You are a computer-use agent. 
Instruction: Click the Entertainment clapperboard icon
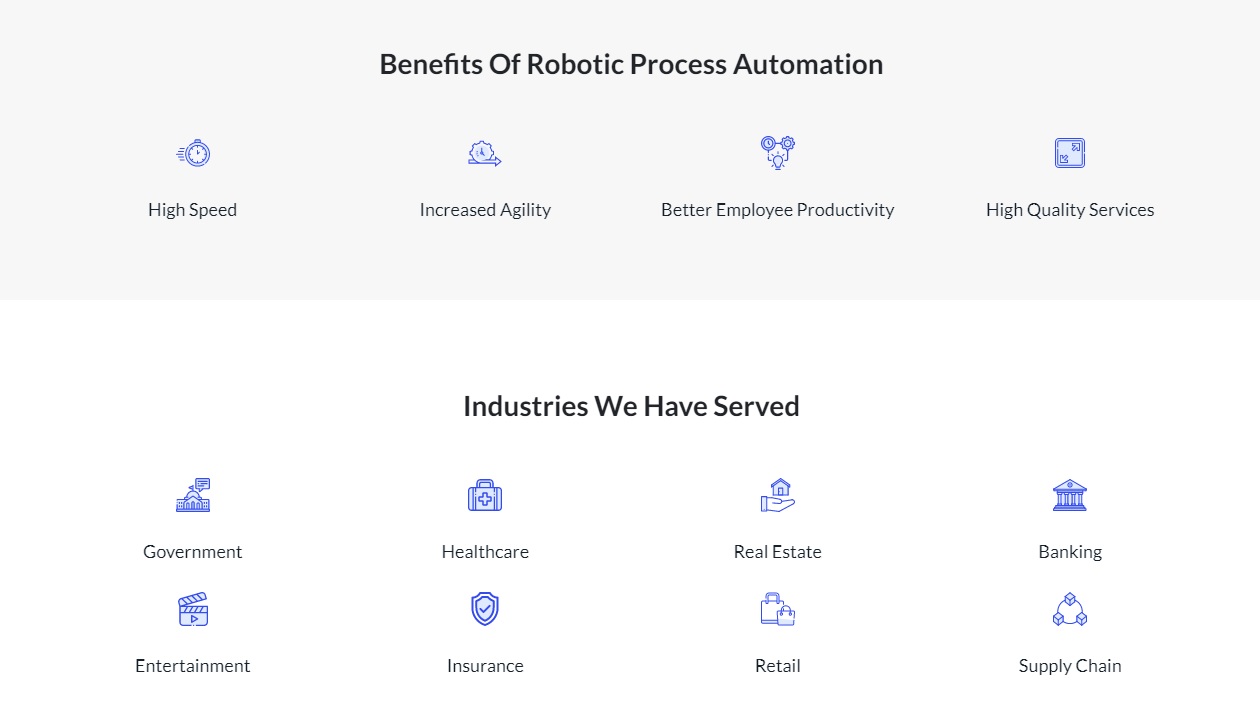point(193,609)
